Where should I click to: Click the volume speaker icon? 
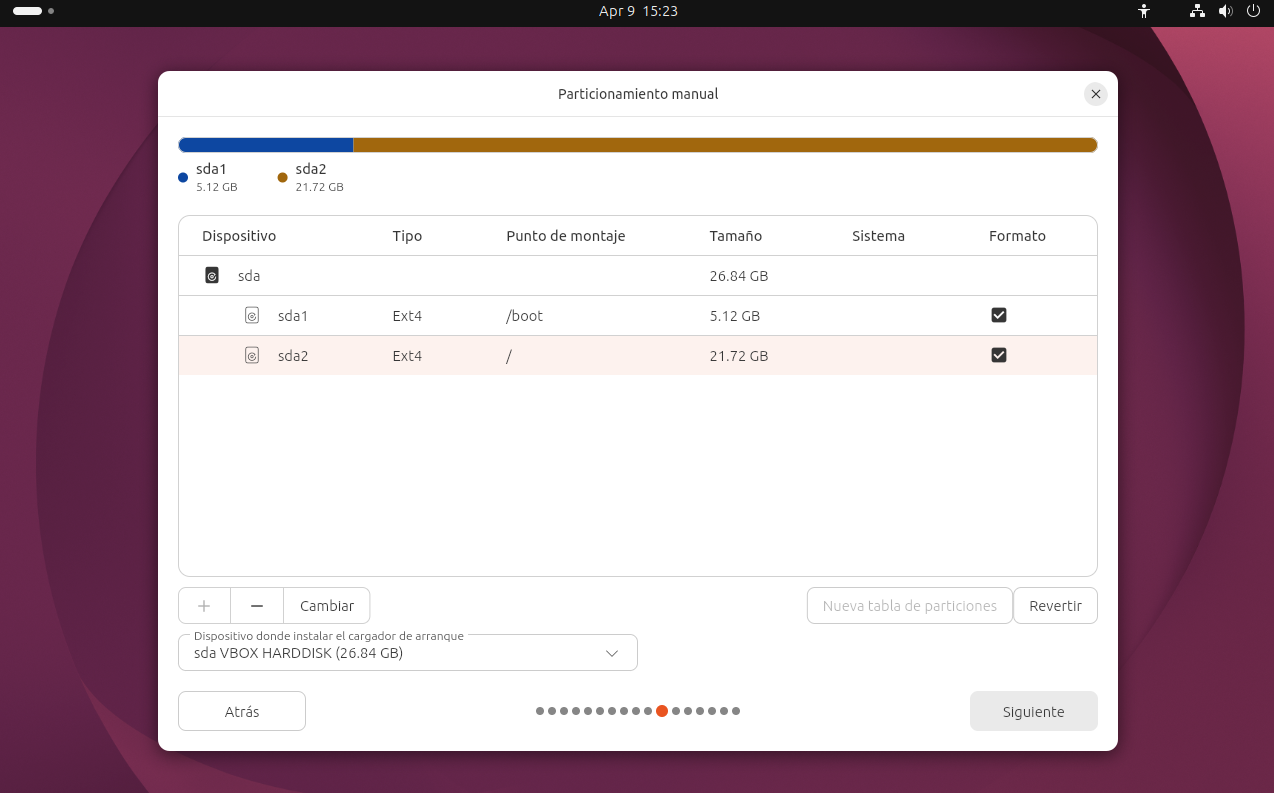coord(1225,11)
